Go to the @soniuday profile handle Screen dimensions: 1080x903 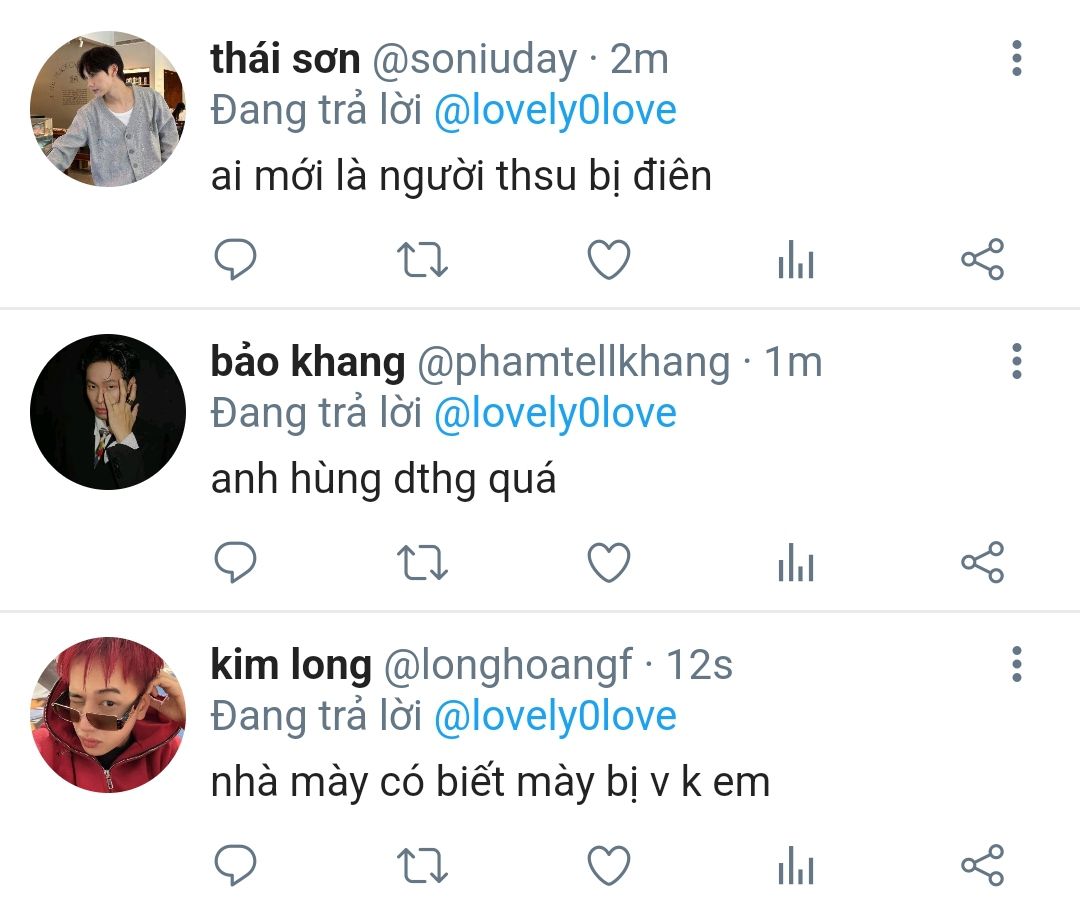474,60
